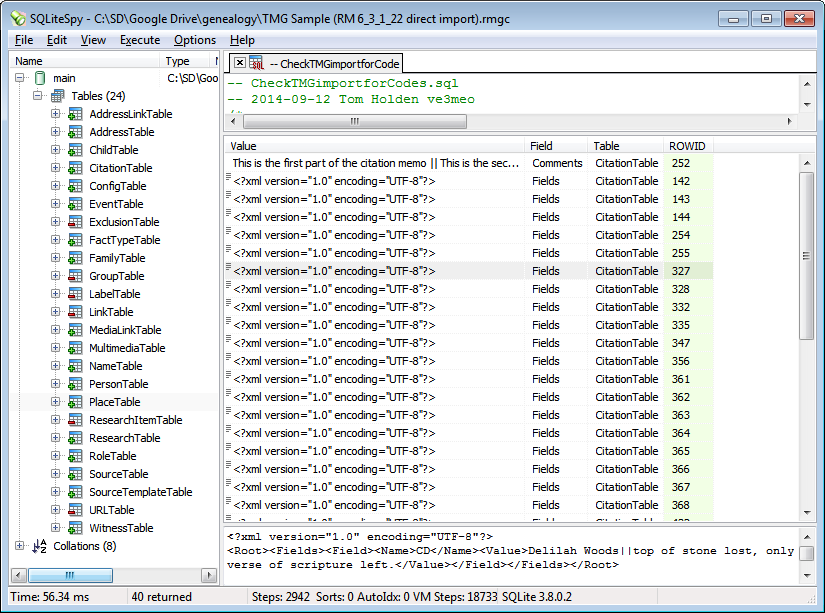Click the ConfigTable table icon

click(x=75, y=186)
